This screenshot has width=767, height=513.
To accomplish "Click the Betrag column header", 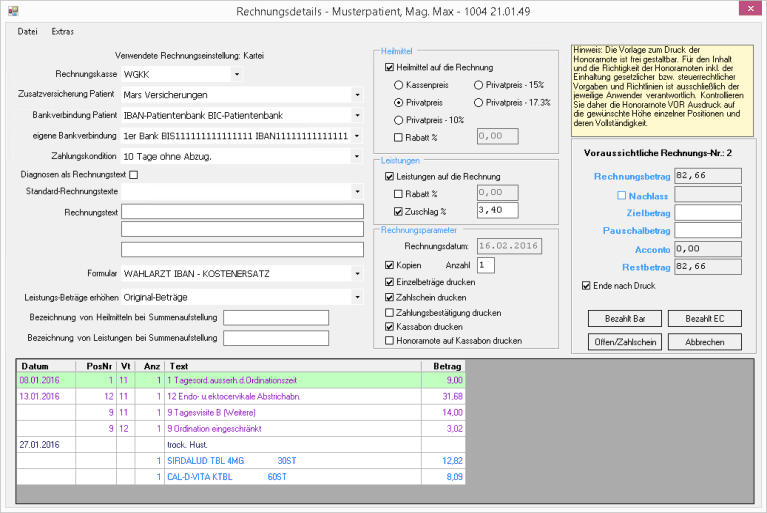I will pos(443,366).
